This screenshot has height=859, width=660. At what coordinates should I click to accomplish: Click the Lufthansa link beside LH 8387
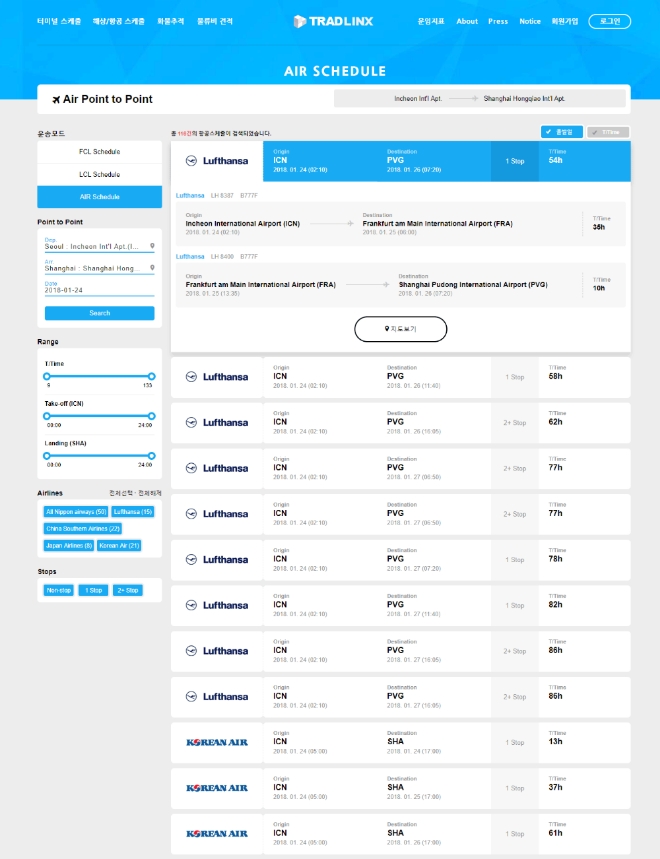[x=190, y=196]
